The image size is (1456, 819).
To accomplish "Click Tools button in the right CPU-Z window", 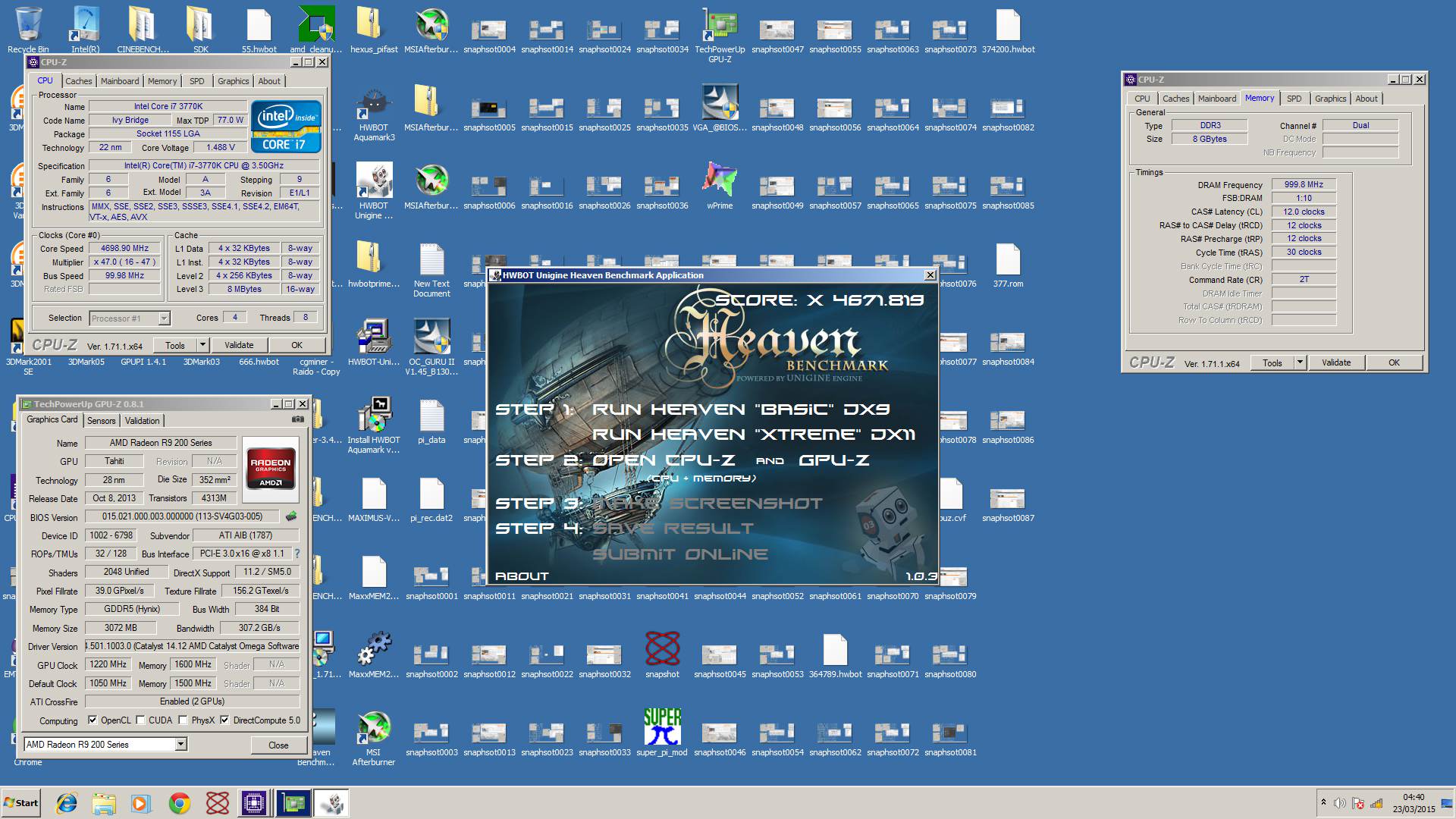I will pyautogui.click(x=1272, y=362).
